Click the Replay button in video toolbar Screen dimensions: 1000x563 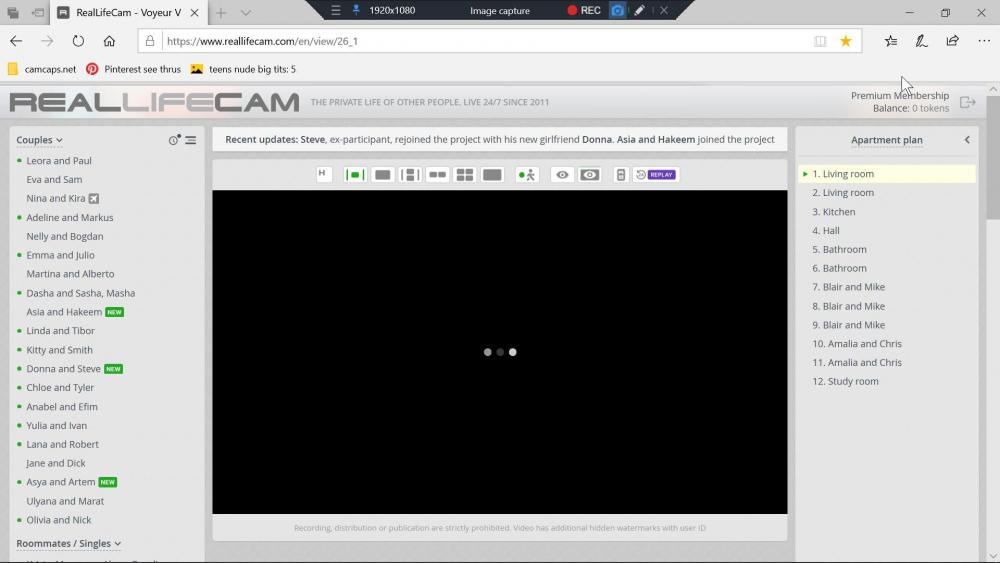click(656, 175)
